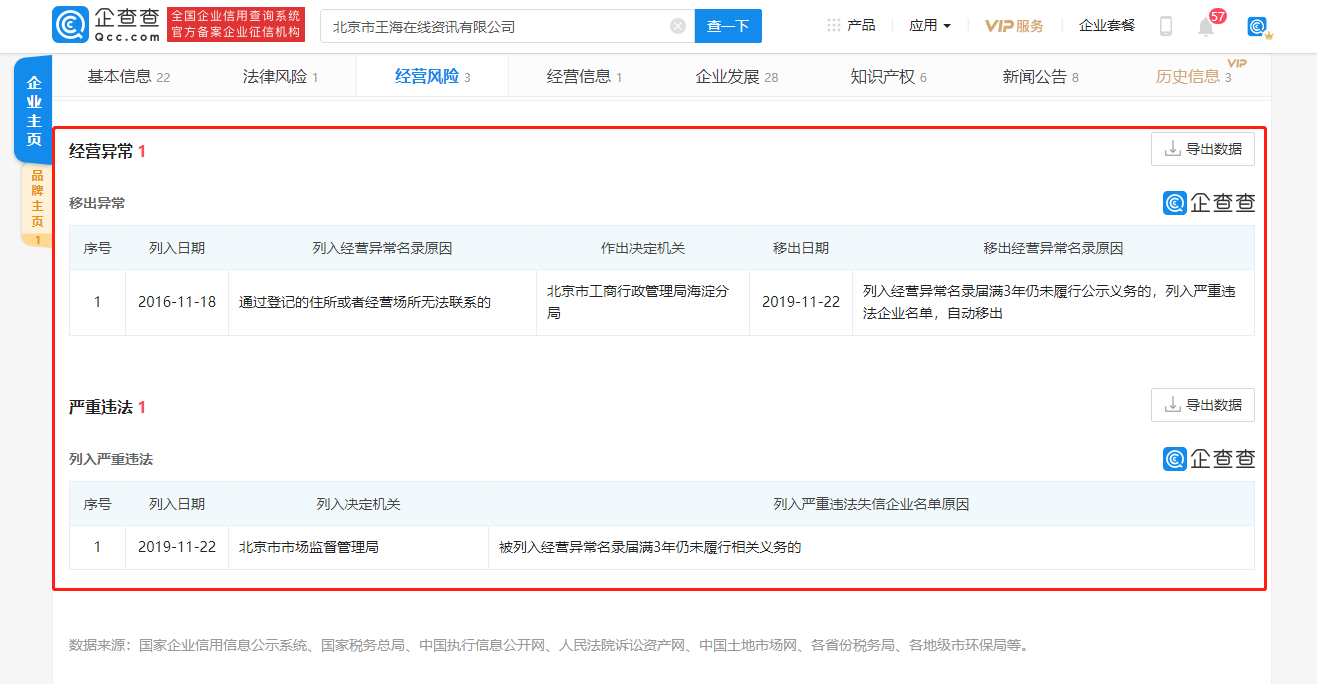Switch to 法律风险 tab
Screen dimensions: 1317x684
pyautogui.click(x=280, y=76)
